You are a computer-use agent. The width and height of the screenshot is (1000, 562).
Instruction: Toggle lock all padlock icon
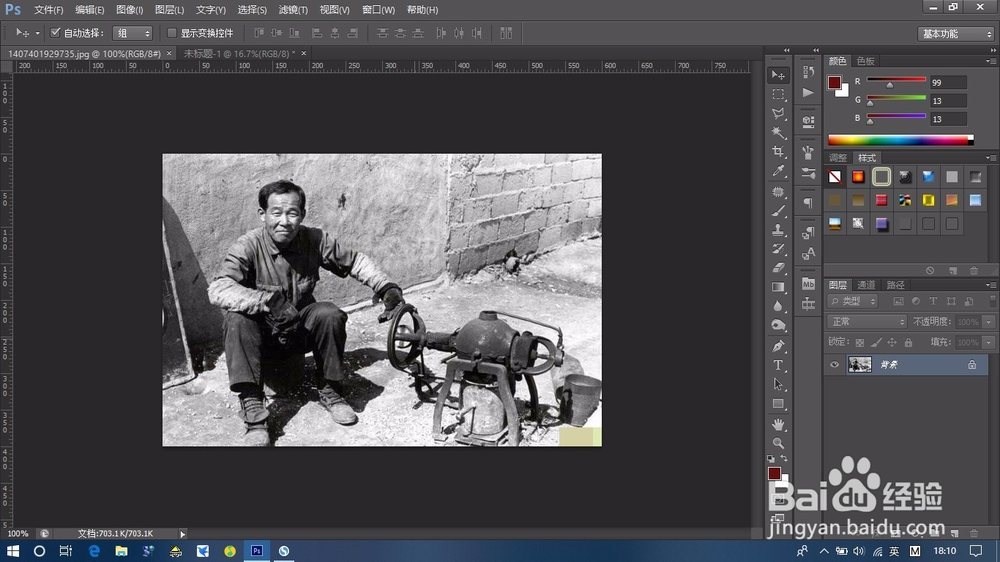(x=908, y=343)
